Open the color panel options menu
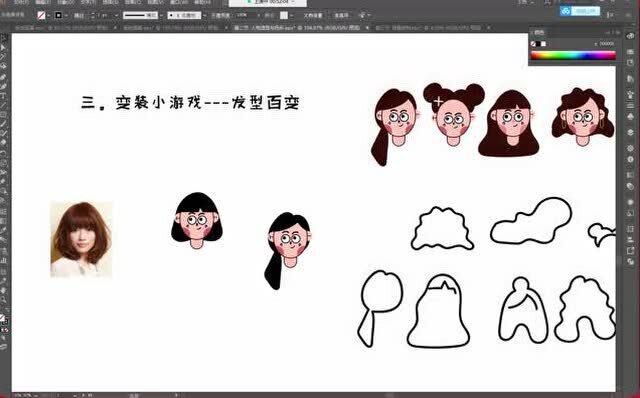 click(x=618, y=32)
